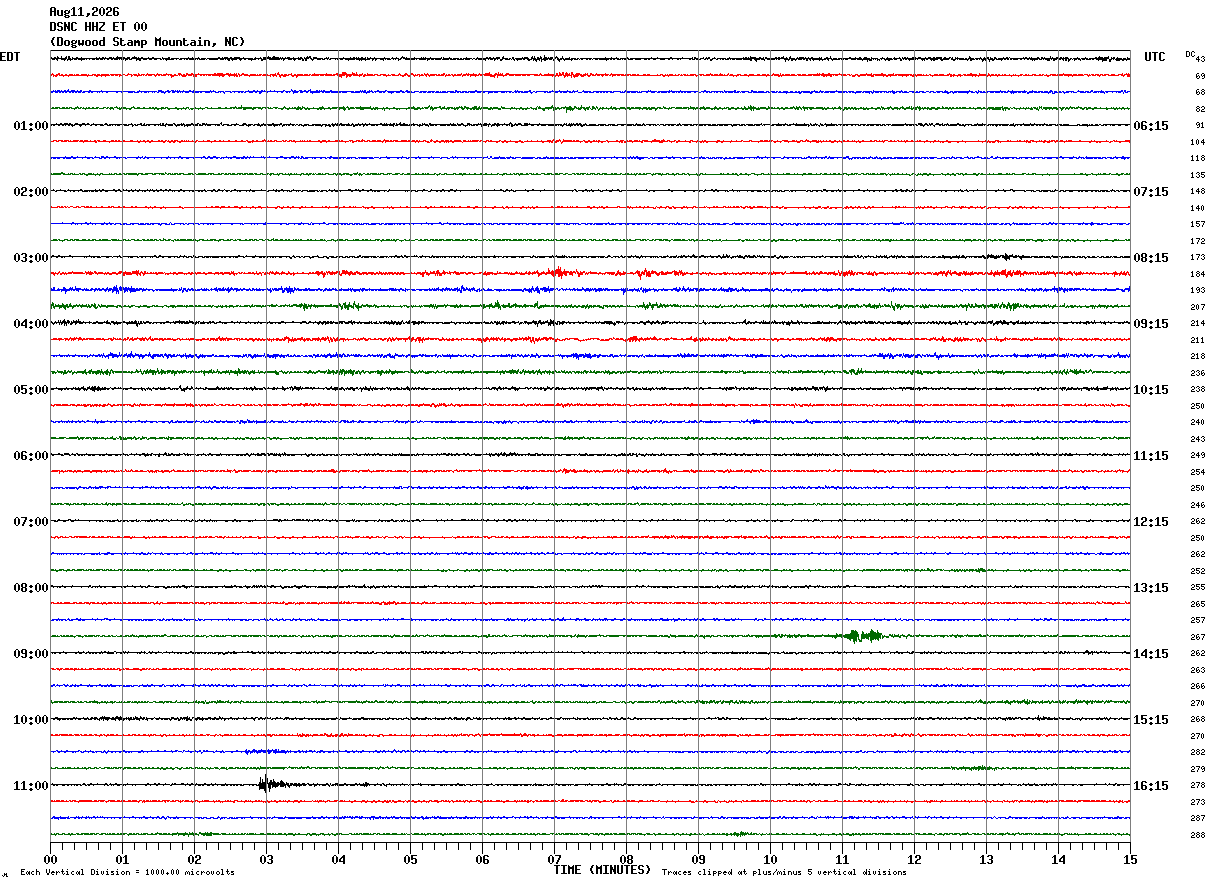
Task: Click the DSNC HHZ ET 00 station header
Action: pyautogui.click(x=98, y=27)
